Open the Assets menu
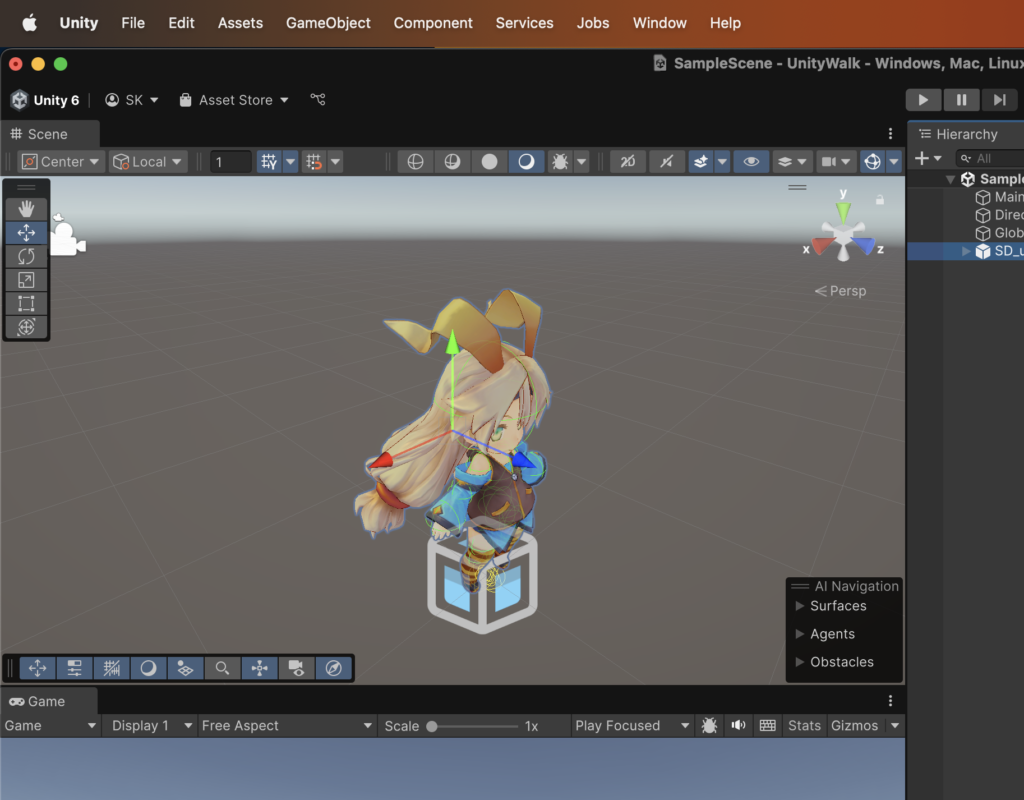The image size is (1024, 800). coord(240,24)
